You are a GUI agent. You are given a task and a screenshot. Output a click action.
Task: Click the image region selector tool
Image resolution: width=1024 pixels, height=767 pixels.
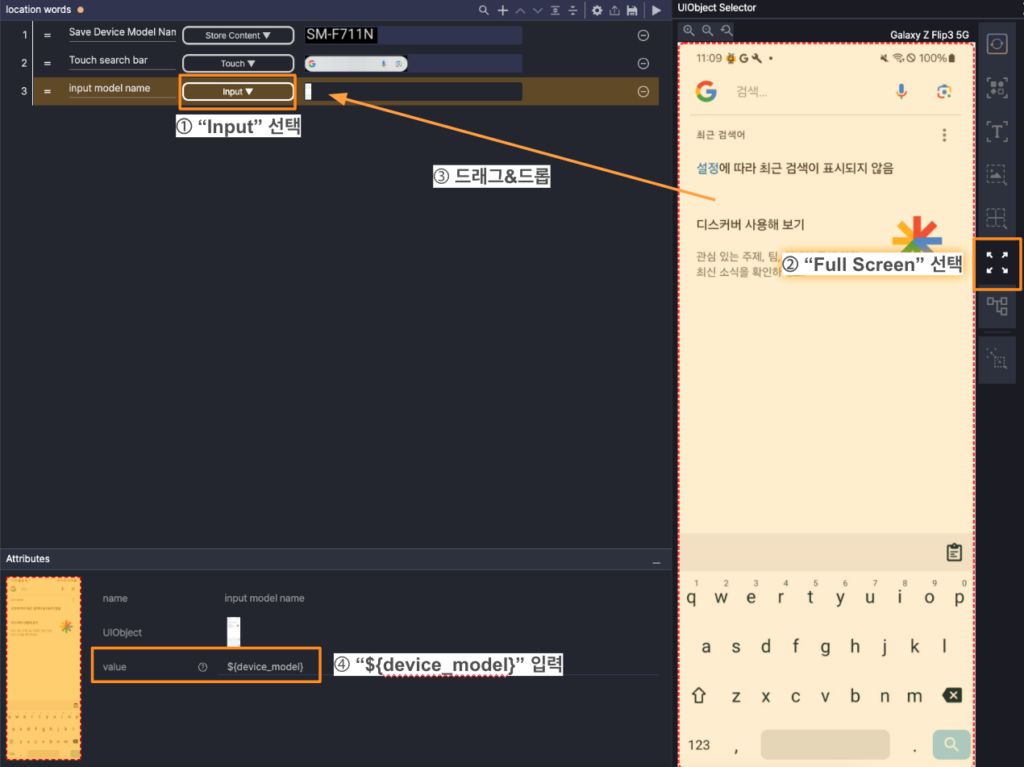[x=997, y=175]
